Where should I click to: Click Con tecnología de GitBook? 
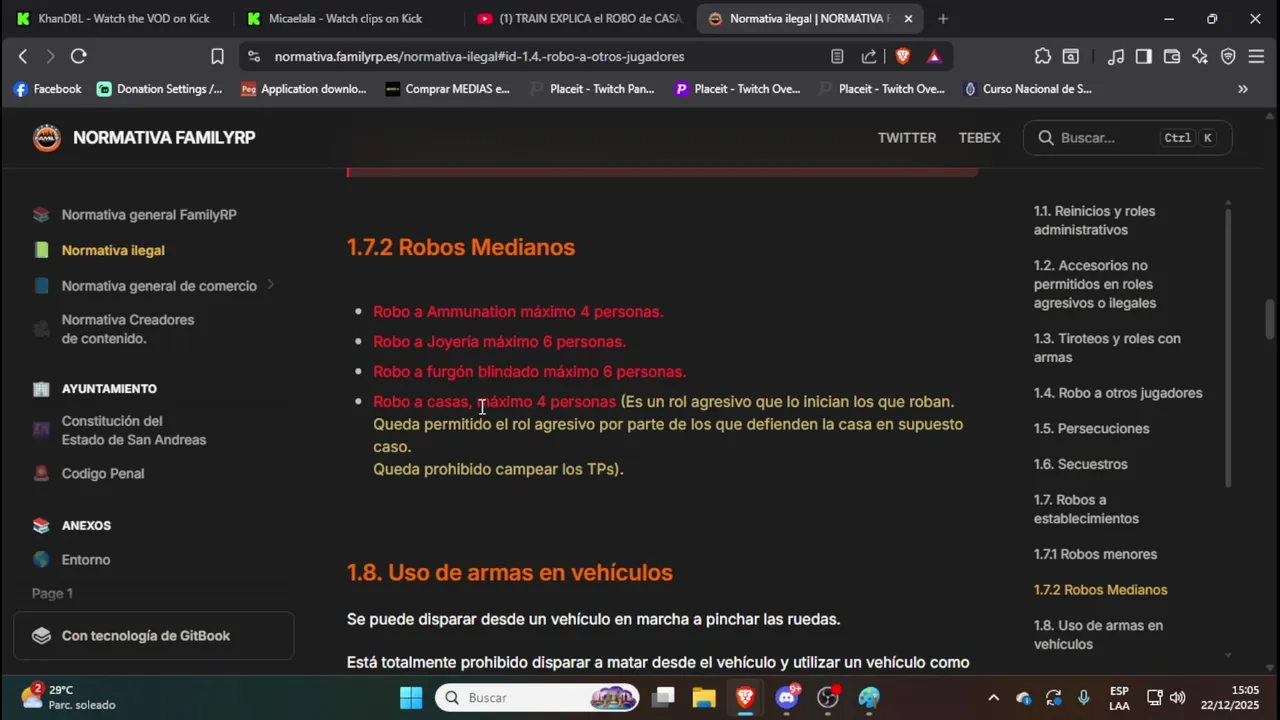[x=154, y=636]
